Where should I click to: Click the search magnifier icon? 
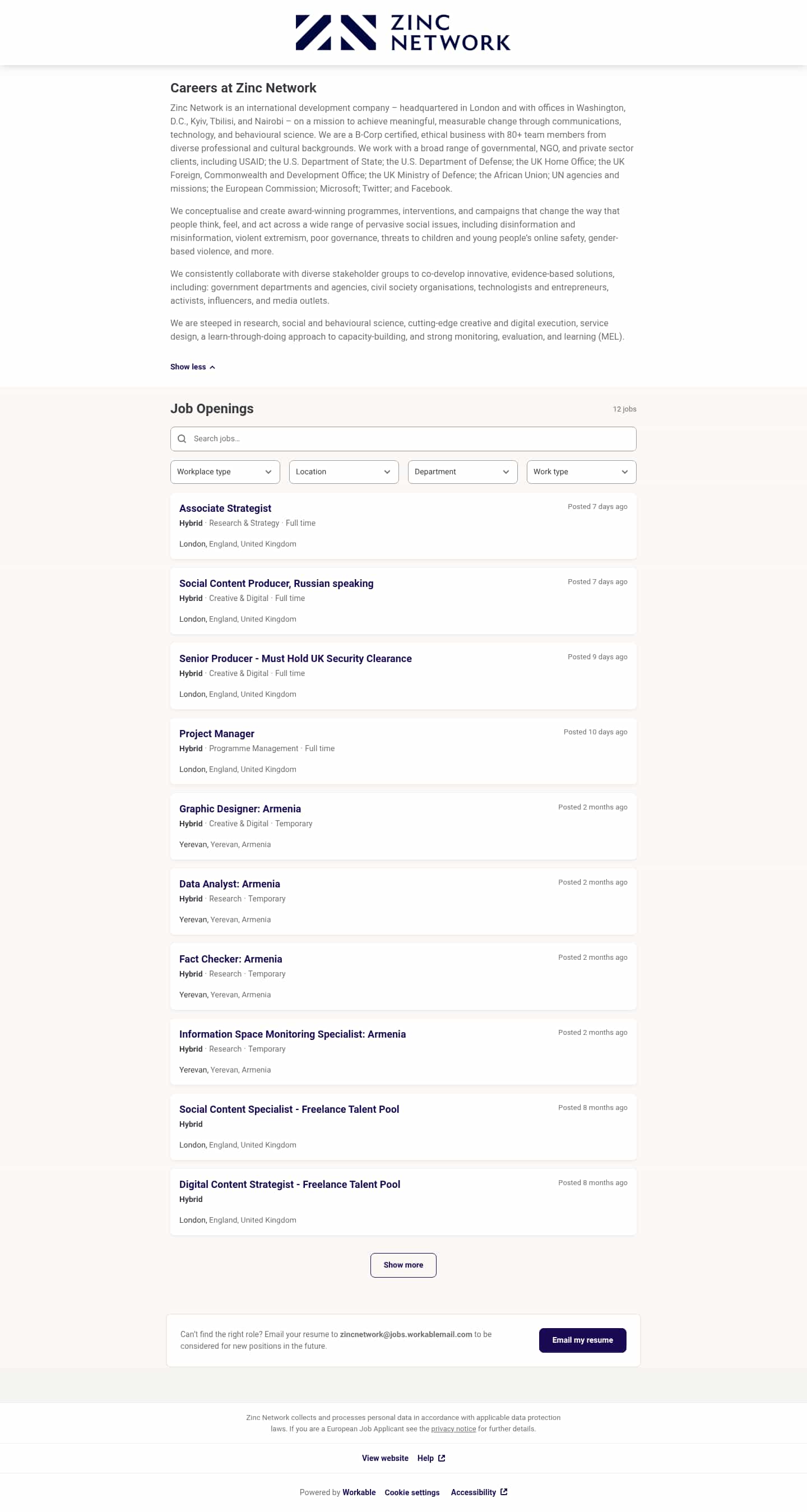(182, 438)
